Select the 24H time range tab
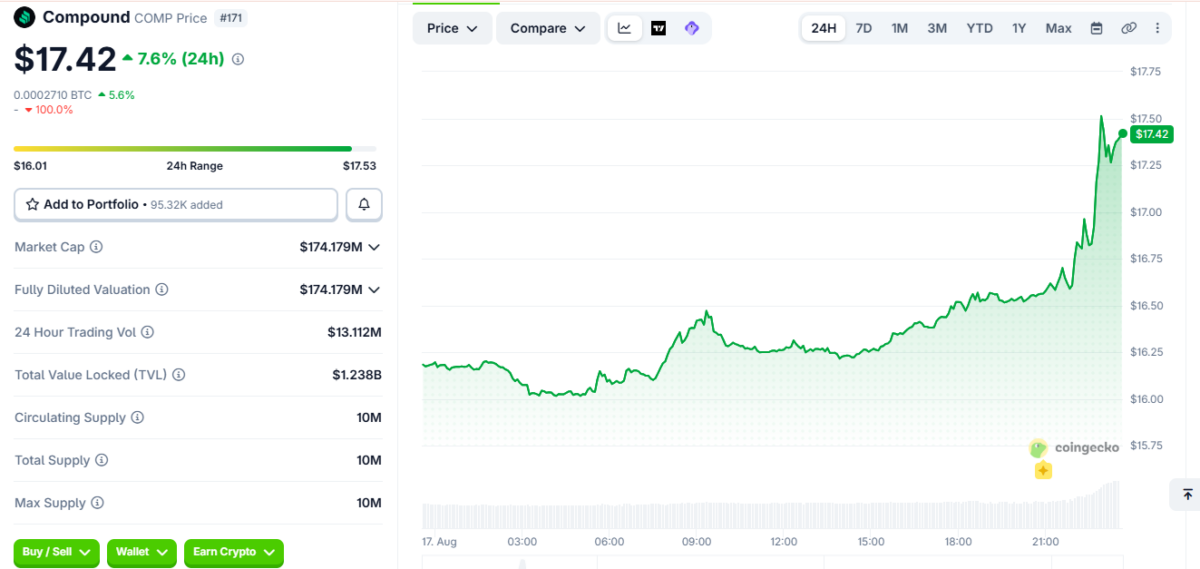Screen dimensions: 1200x569 pyautogui.click(x=823, y=28)
